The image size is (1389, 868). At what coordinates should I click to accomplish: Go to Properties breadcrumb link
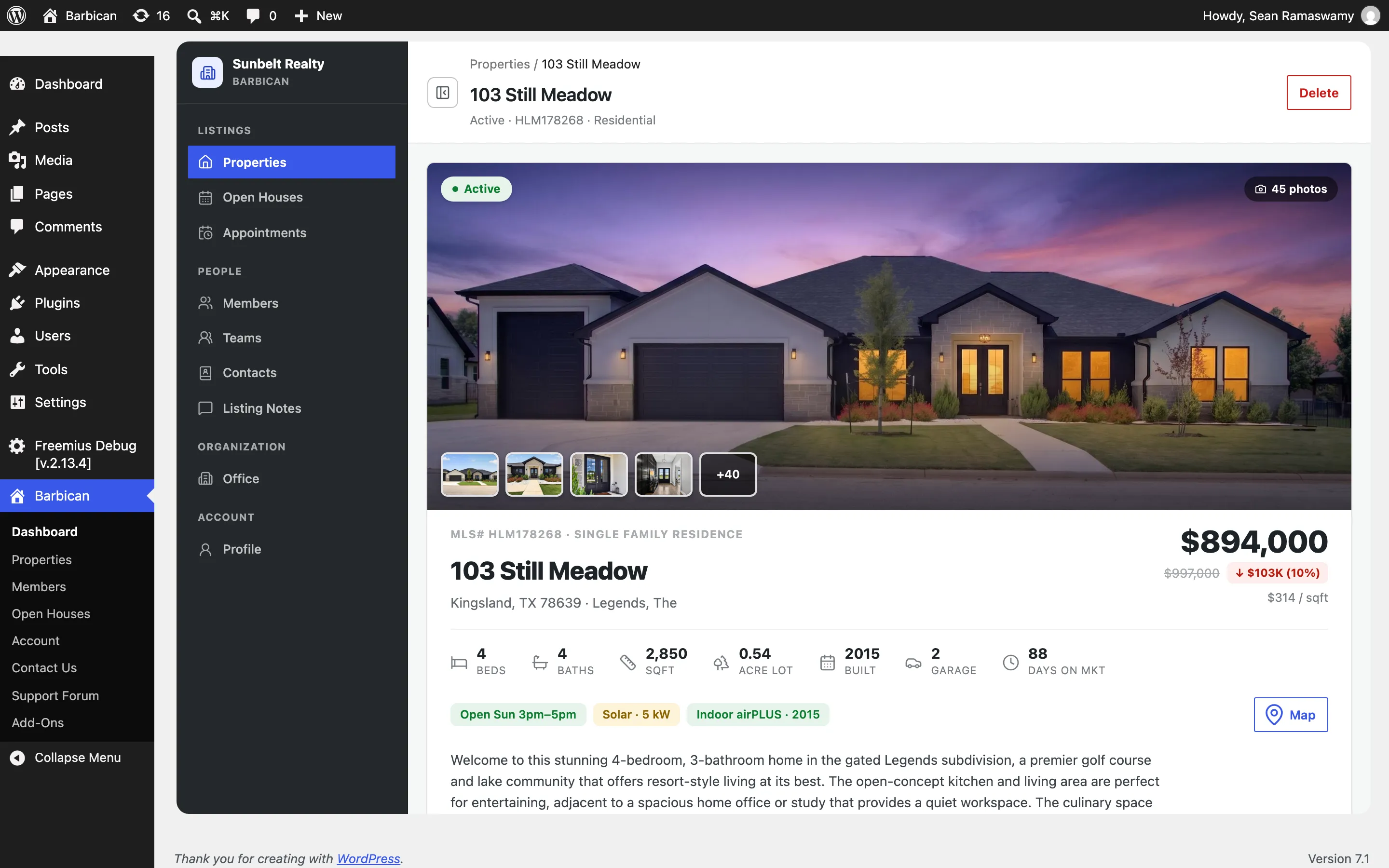click(499, 64)
